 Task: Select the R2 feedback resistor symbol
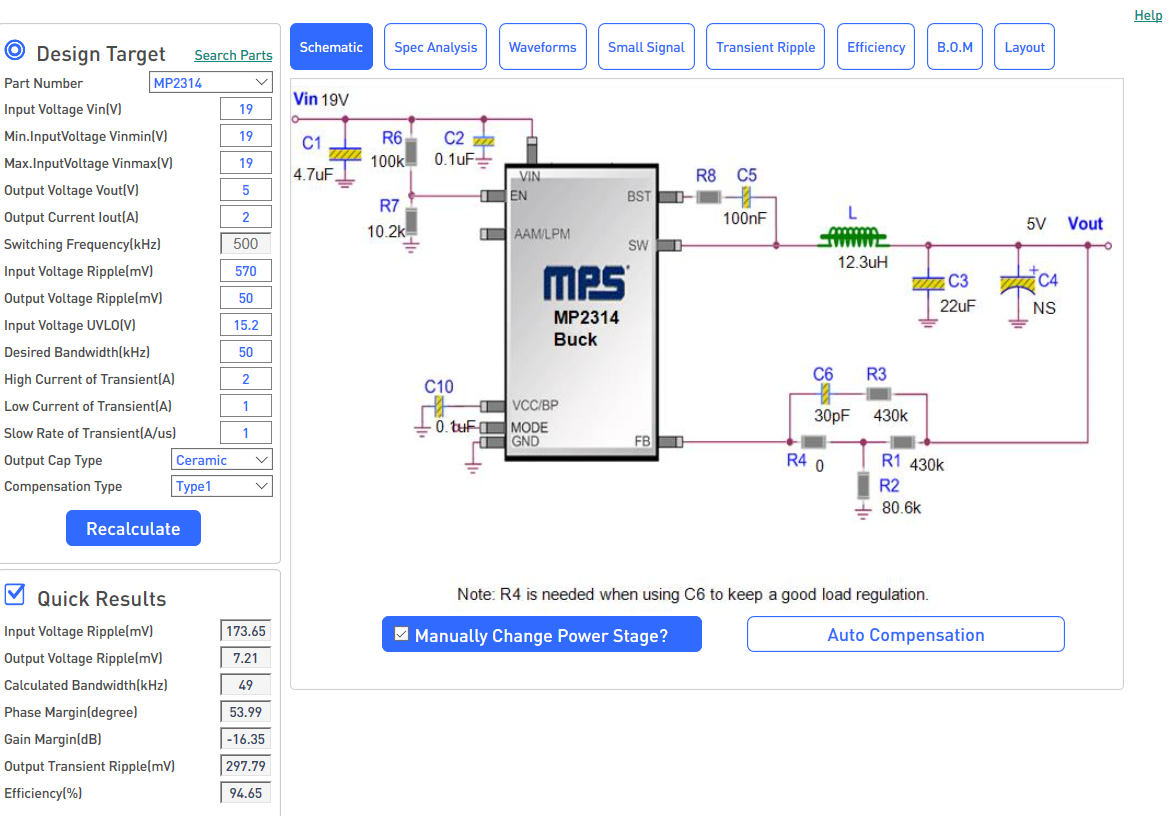pyautogui.click(x=864, y=485)
